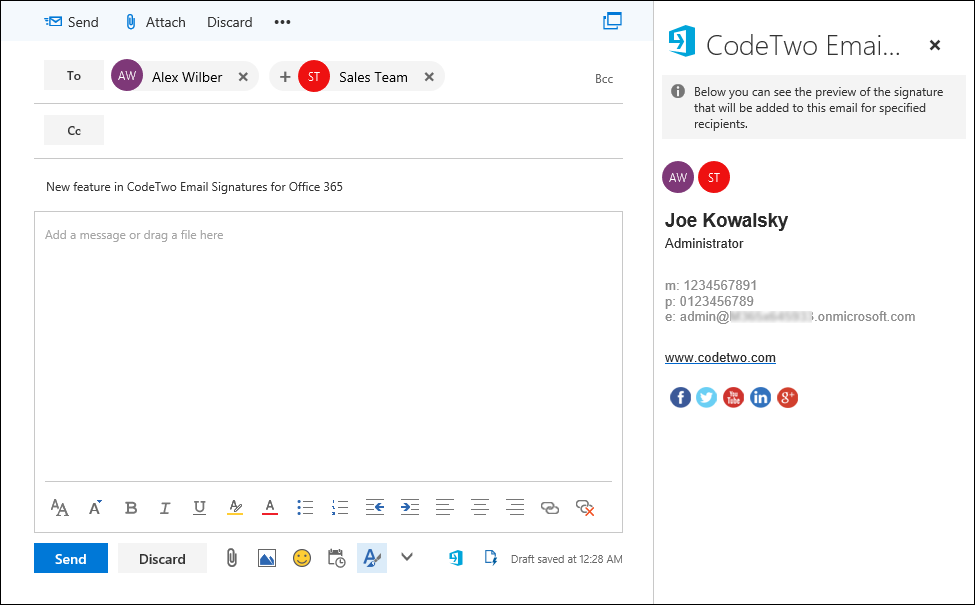This screenshot has width=975, height=605.
Task: Open the font selection tool
Action: 60,507
